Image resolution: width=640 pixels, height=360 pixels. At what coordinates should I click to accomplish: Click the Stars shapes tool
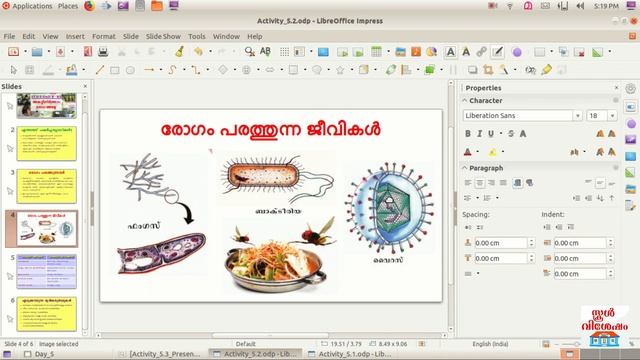click(x=340, y=70)
